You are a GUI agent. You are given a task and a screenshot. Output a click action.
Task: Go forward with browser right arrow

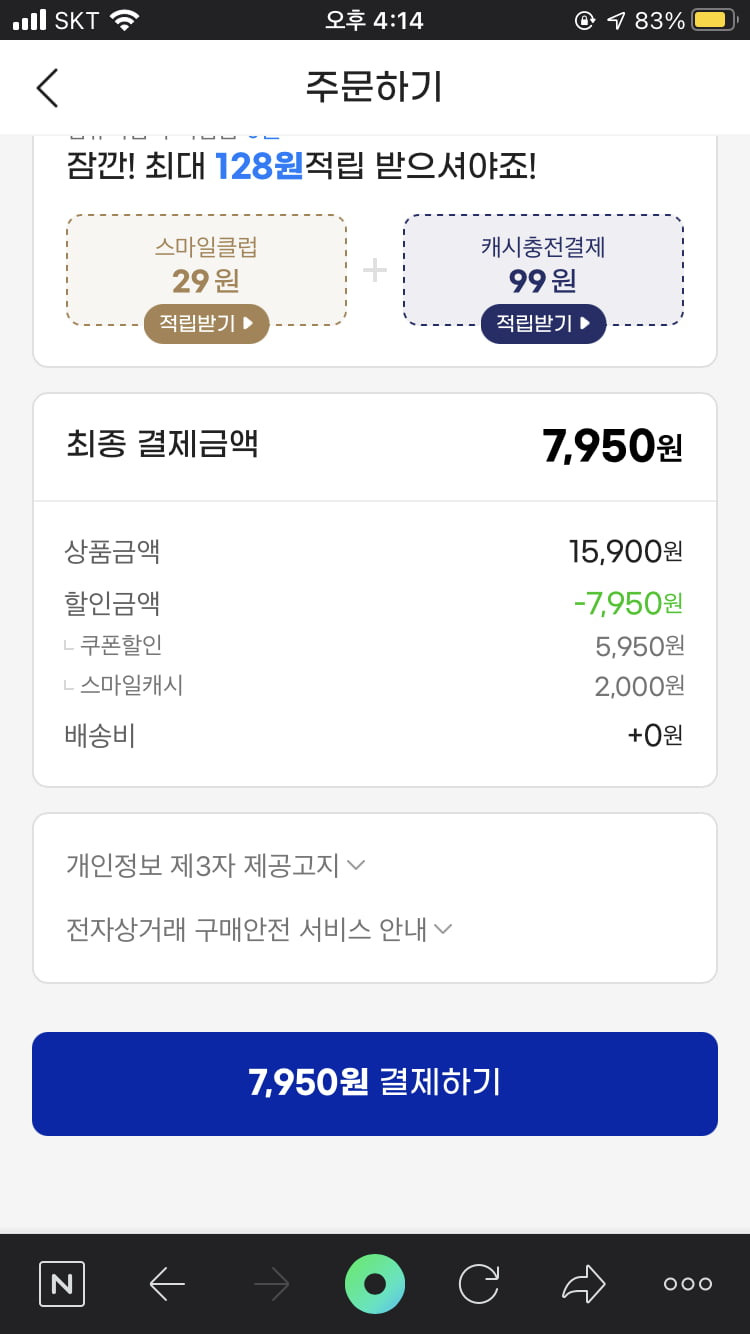[271, 1283]
